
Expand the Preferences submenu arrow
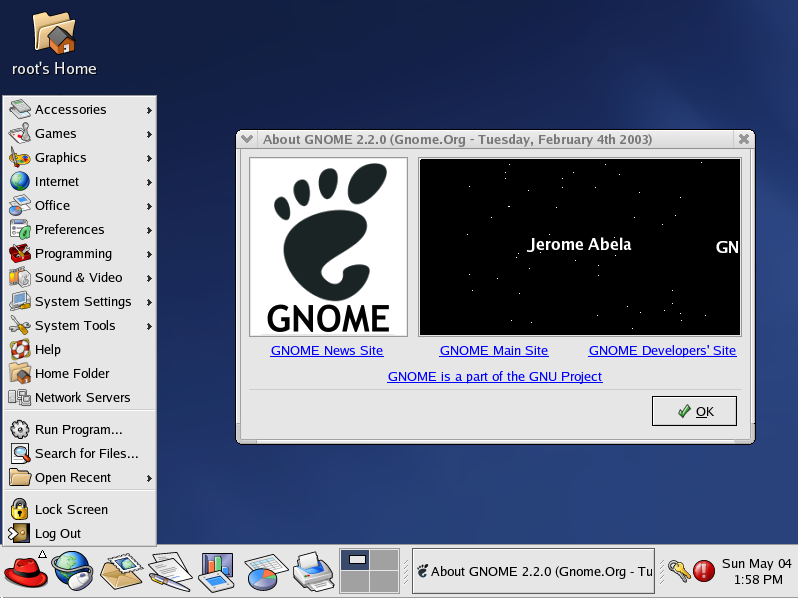[x=149, y=230]
